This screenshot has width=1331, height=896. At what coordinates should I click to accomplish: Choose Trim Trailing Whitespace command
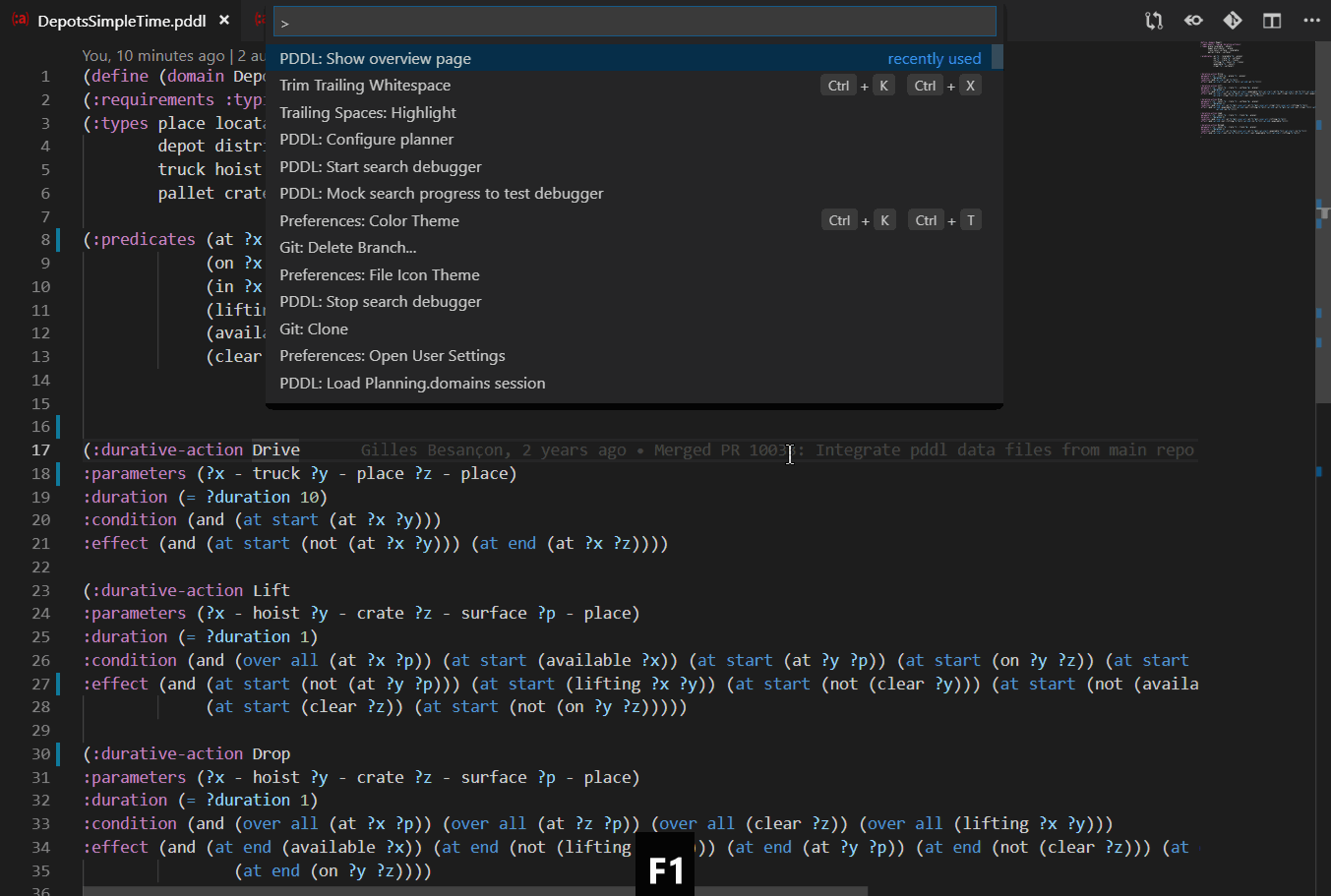tap(635, 86)
